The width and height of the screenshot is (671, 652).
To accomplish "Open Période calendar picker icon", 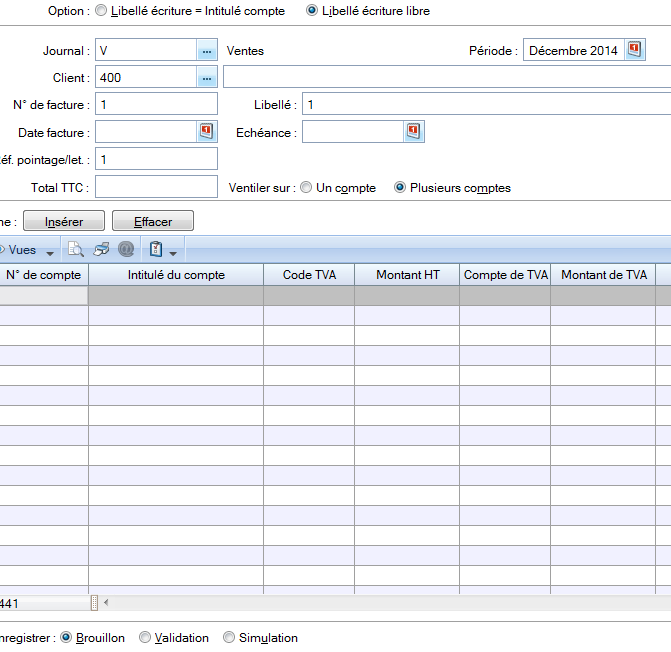I will tap(634, 50).
